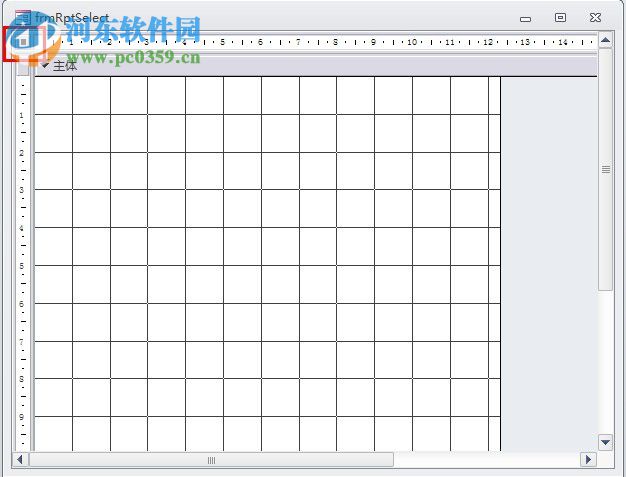Click the detail section selector on vertical ruler
626x477 pixels.
[23, 66]
